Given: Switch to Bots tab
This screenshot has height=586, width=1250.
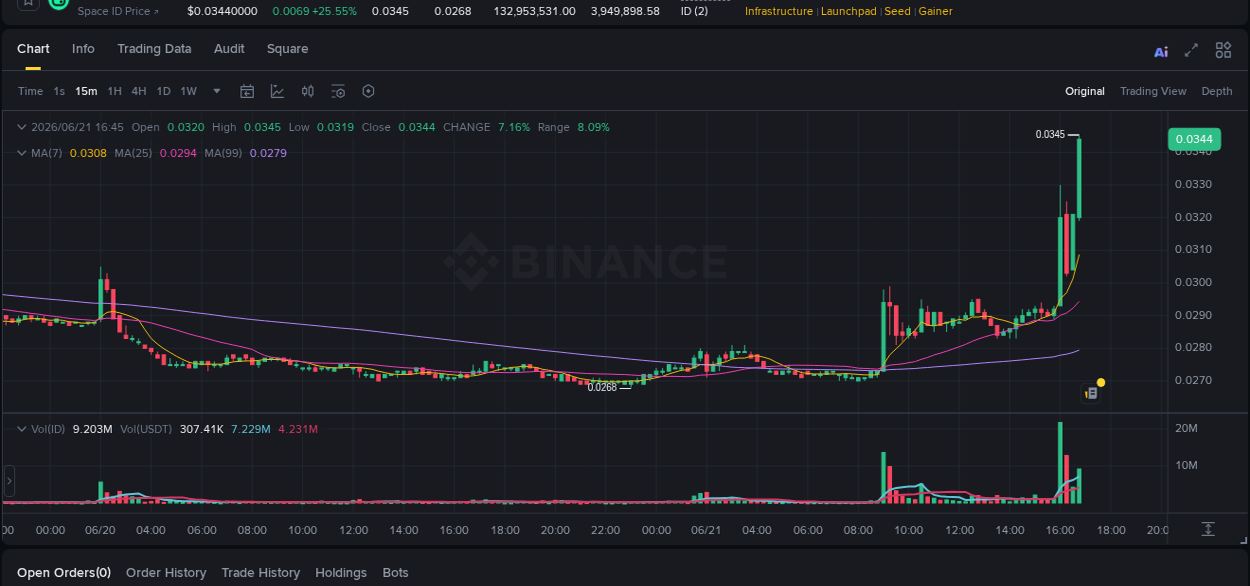Looking at the screenshot, I should point(396,573).
